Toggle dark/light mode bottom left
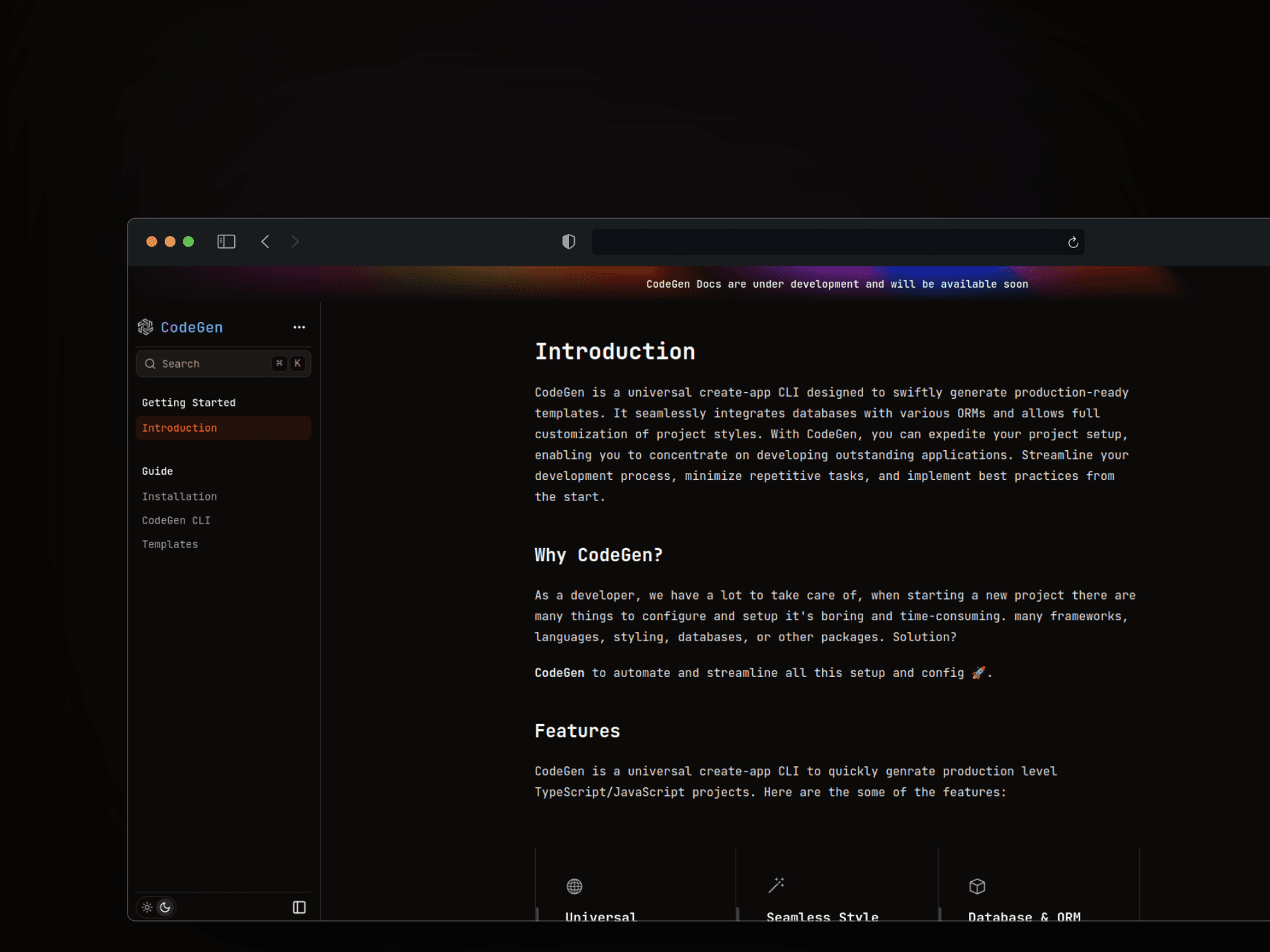1270x952 pixels. pos(155,907)
